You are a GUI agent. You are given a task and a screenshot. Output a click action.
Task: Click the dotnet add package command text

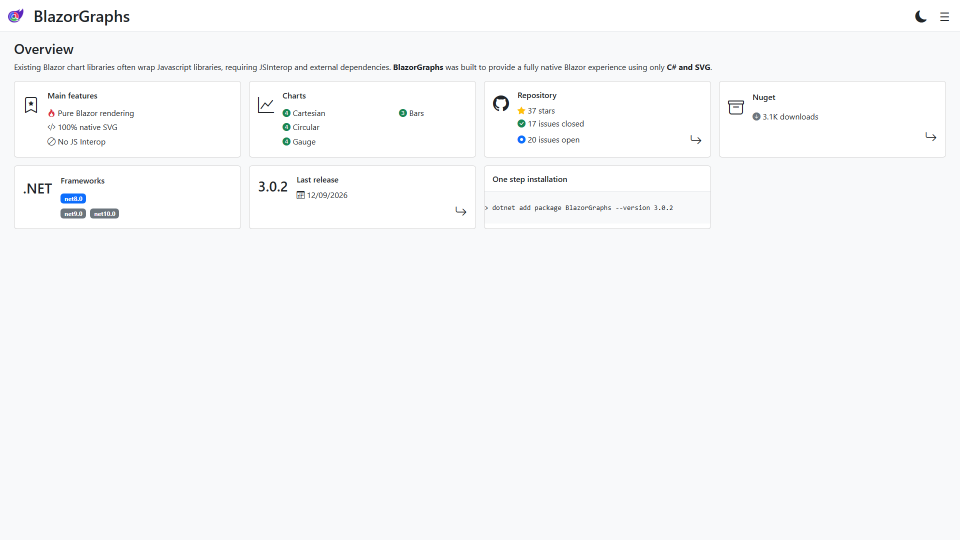tap(582, 208)
